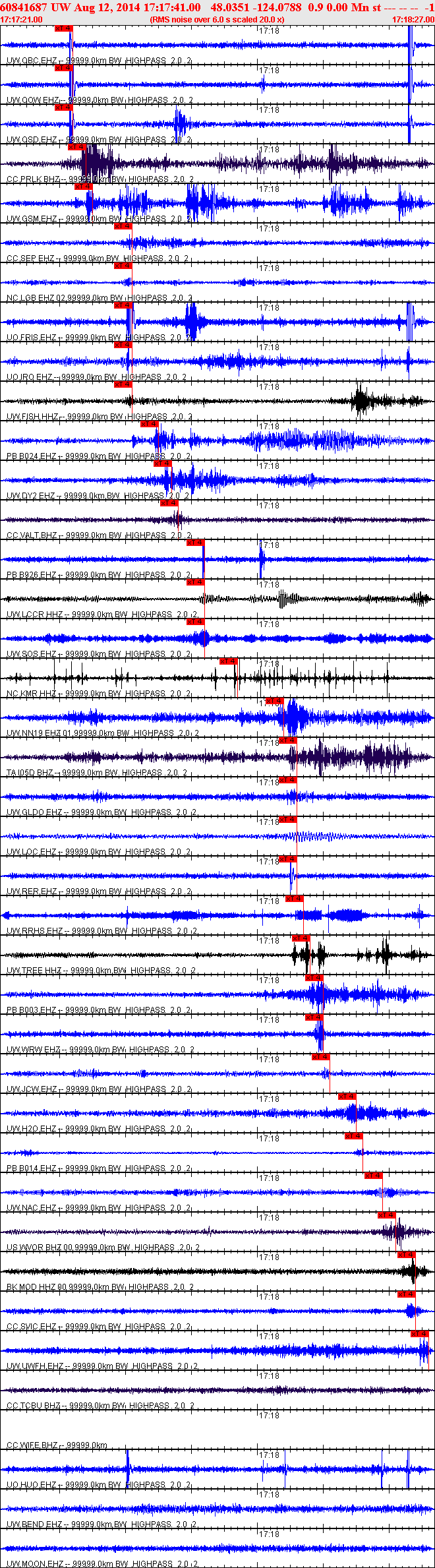Click the UW.MOON.EHZ station label

click(x=36, y=1563)
